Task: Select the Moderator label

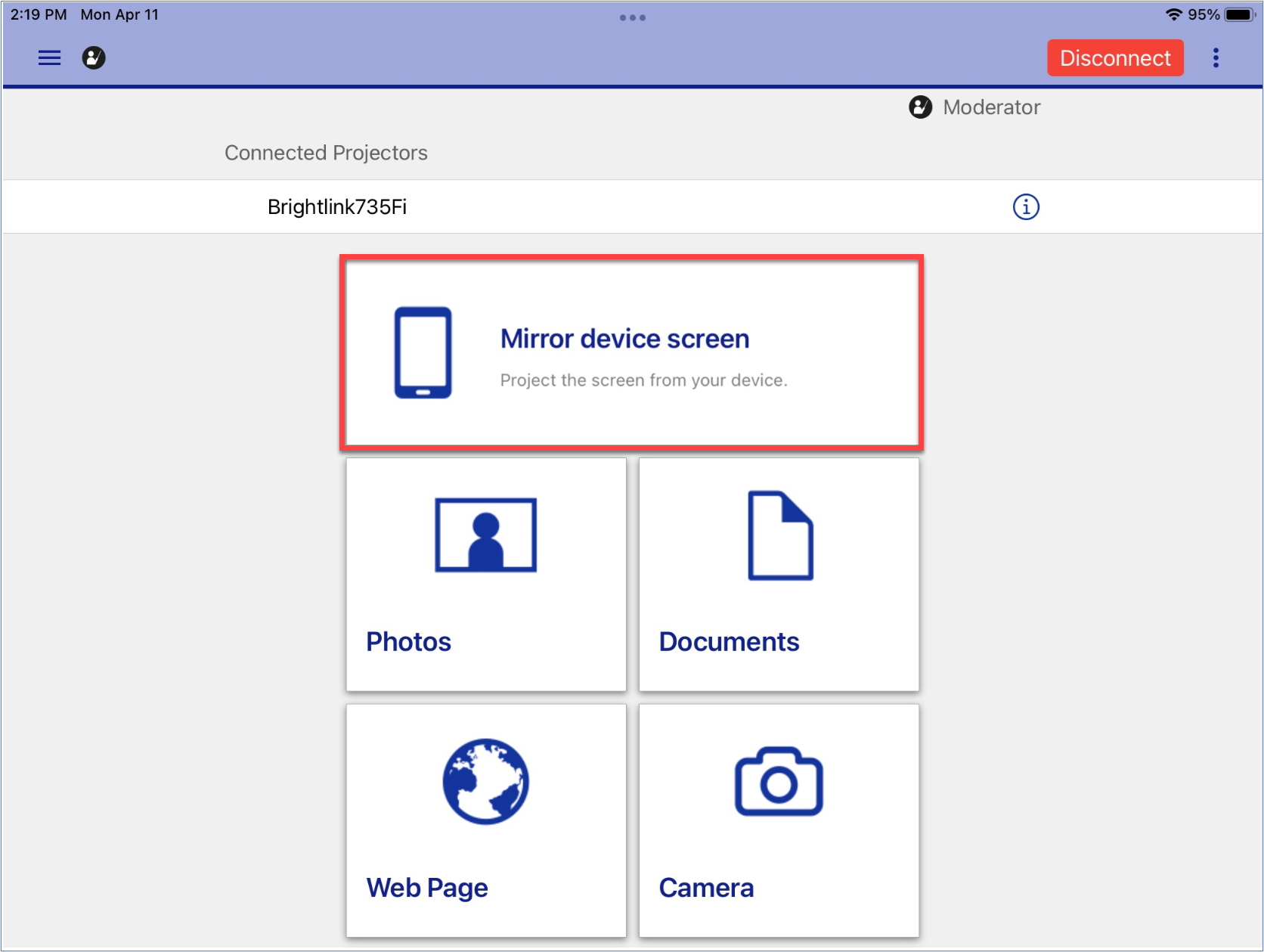Action: (x=991, y=107)
